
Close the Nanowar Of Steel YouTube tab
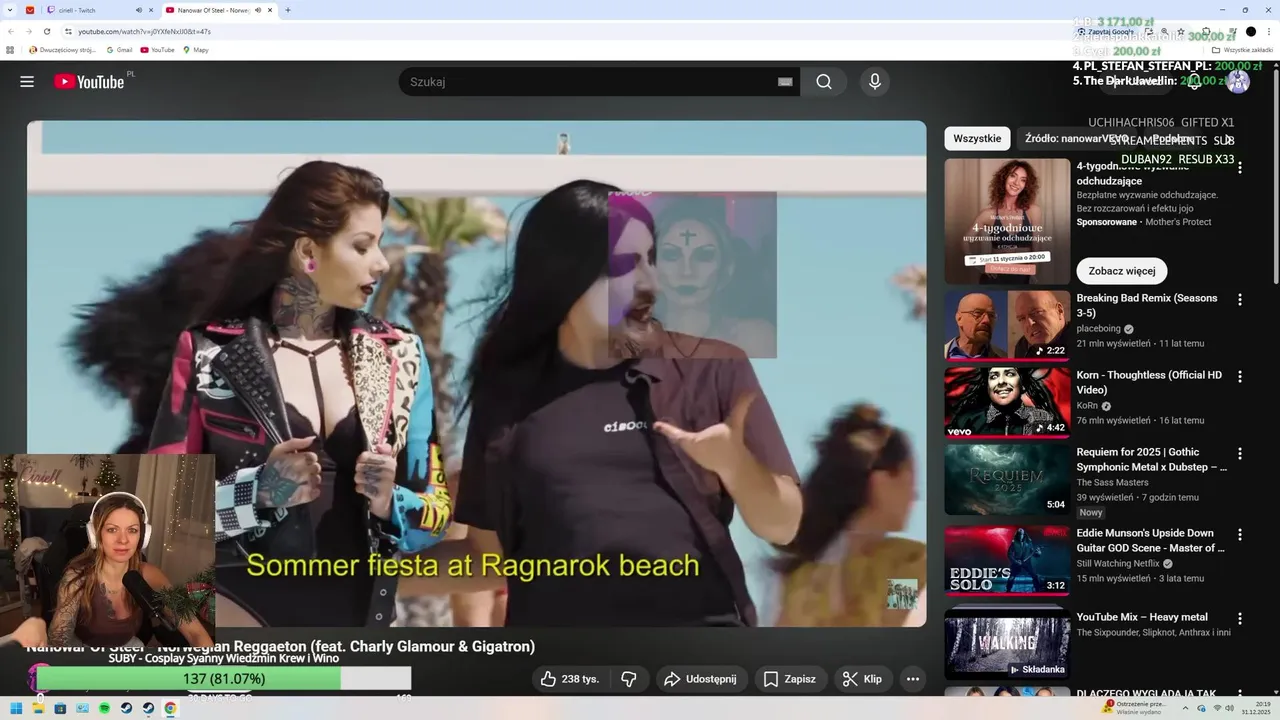[272, 10]
